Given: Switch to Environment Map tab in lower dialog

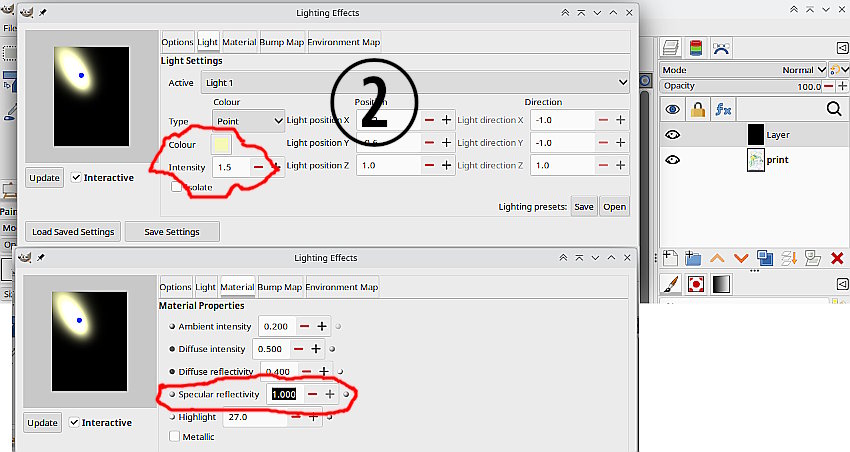Looking at the screenshot, I should click(342, 287).
